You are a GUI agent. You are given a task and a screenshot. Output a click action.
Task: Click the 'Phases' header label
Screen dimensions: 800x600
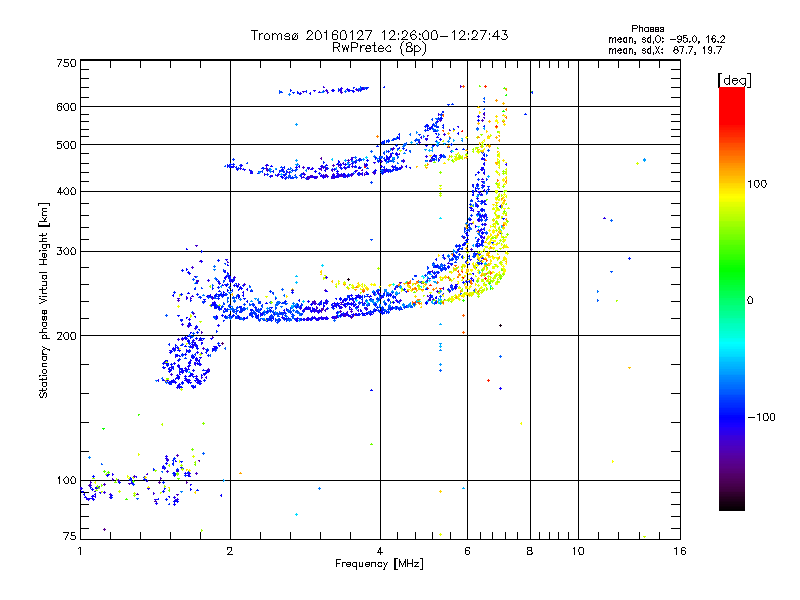coord(647,29)
